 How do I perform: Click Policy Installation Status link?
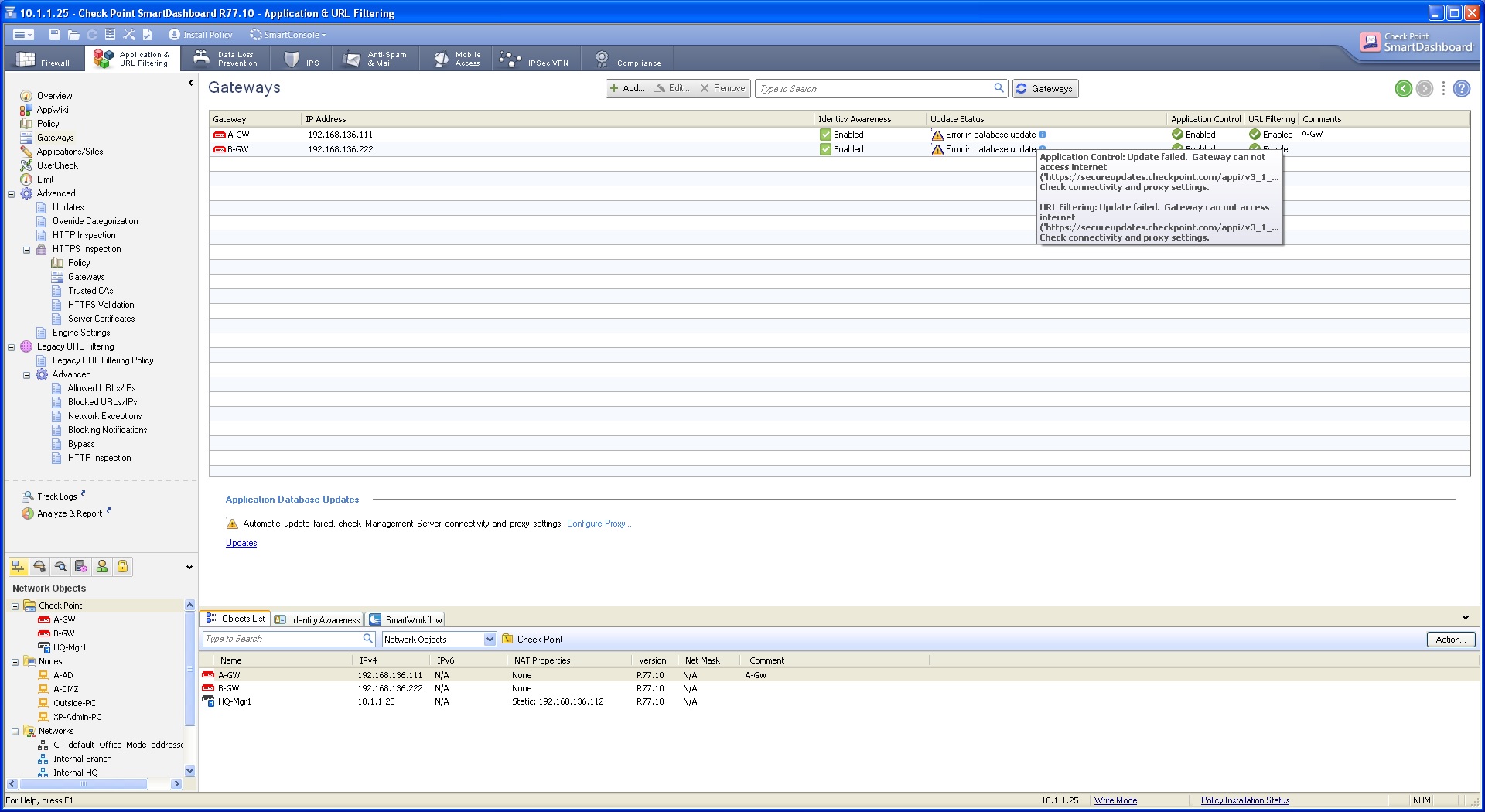[x=1245, y=800]
